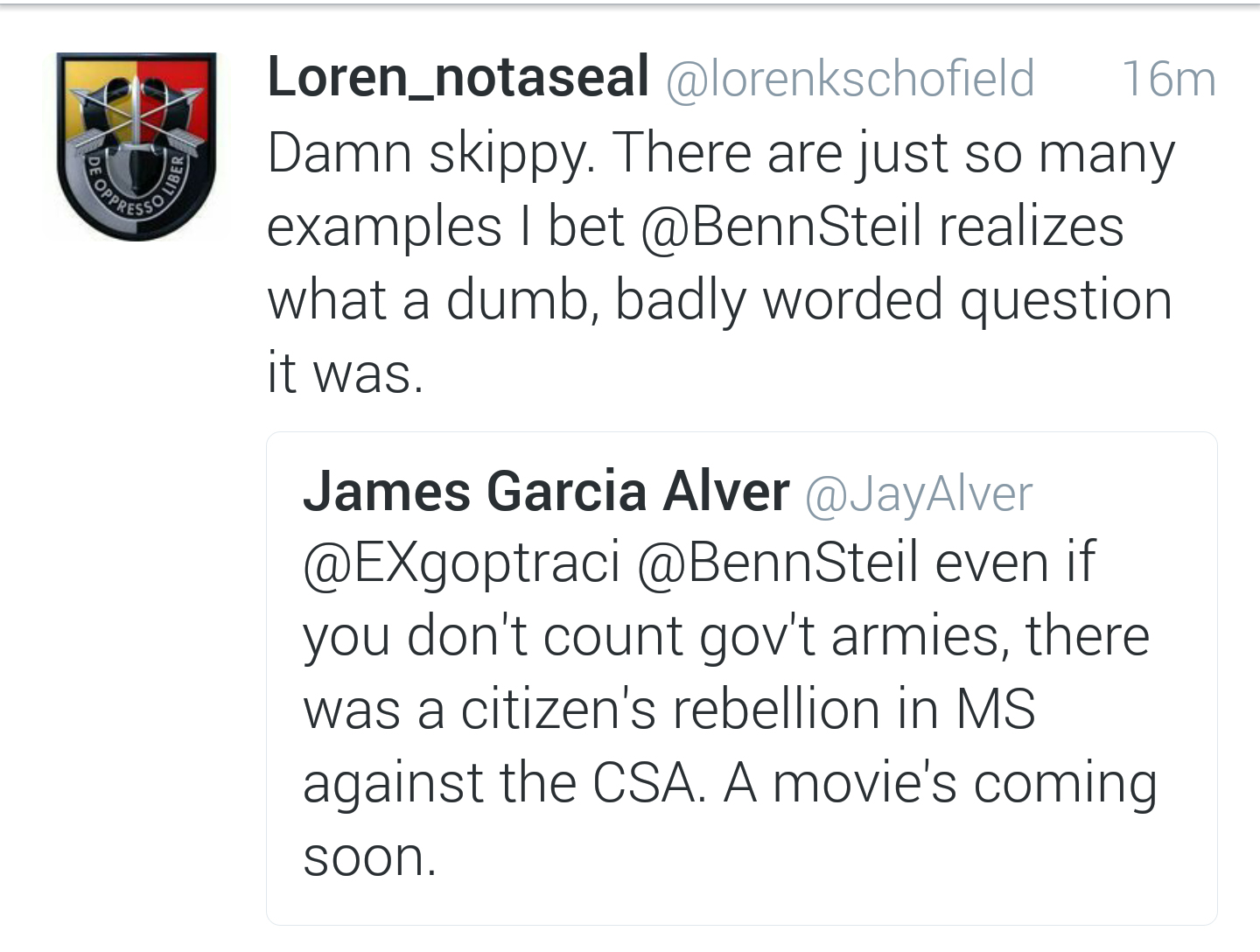This screenshot has height=952, width=1260.
Task: Tap 'against the CSA' in the quoted tweet
Action: pos(502,782)
